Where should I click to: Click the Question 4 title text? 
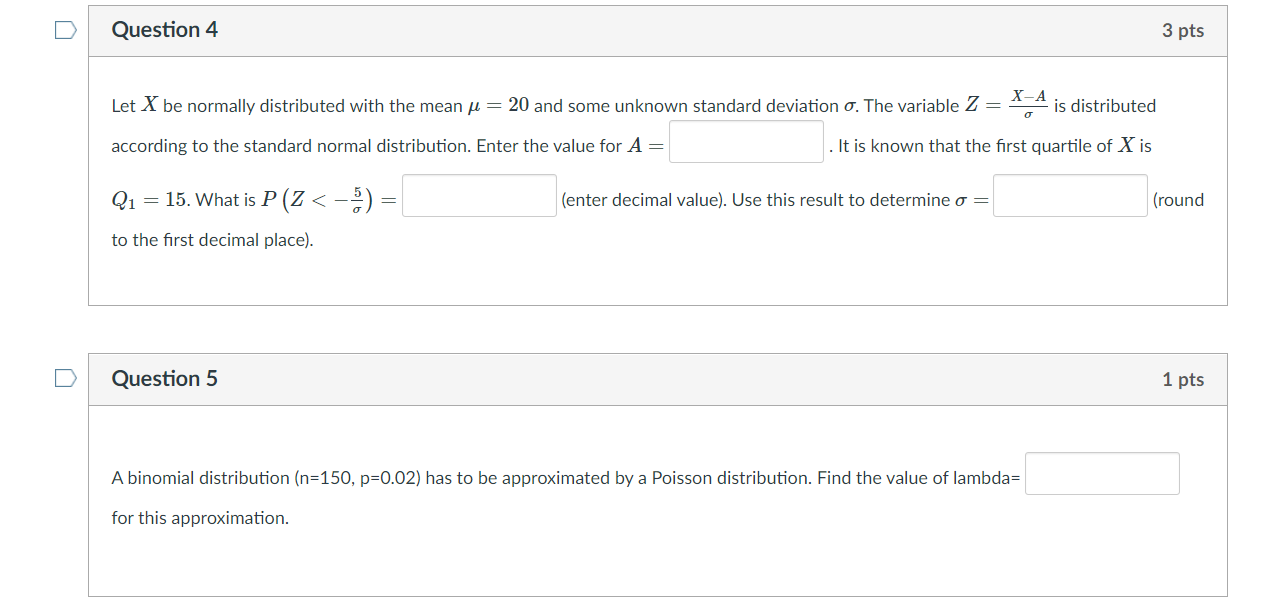pyautogui.click(x=166, y=30)
